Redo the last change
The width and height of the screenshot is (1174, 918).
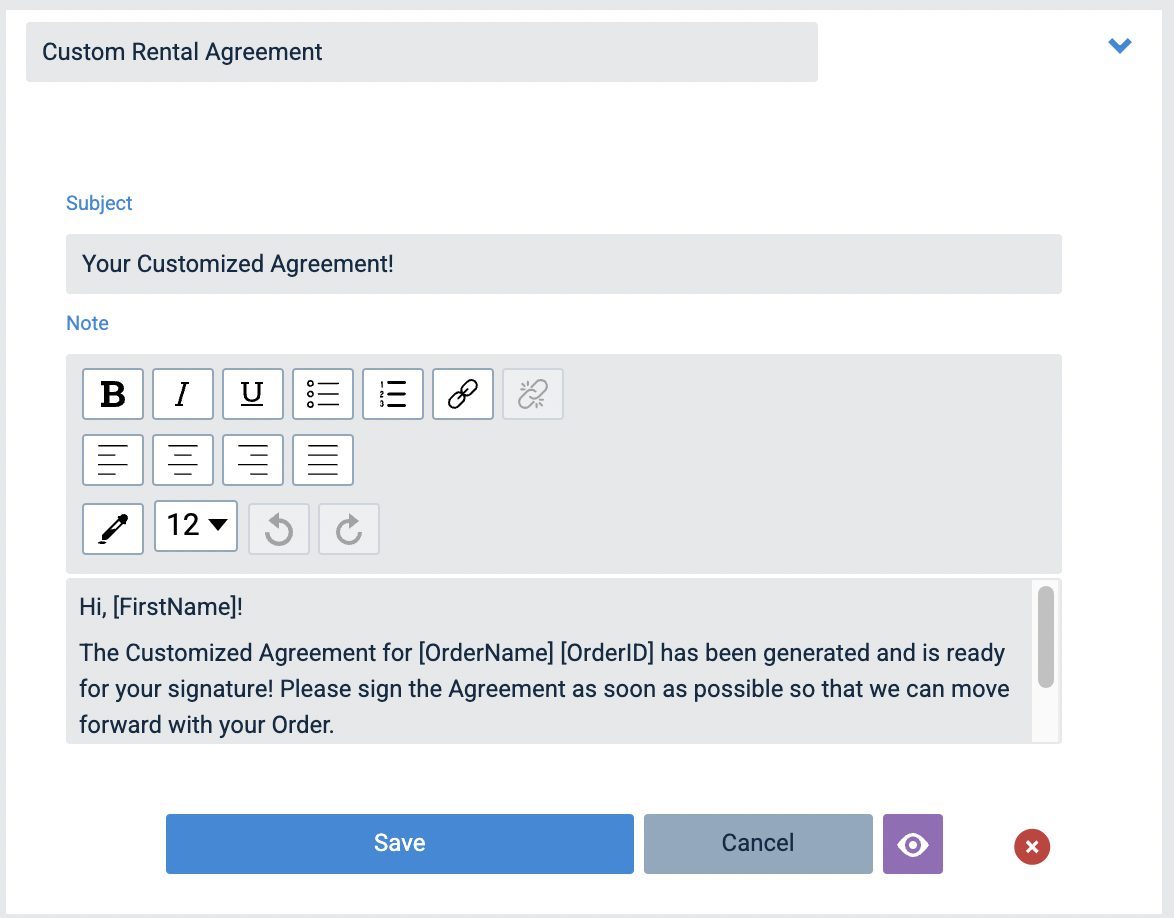349,528
